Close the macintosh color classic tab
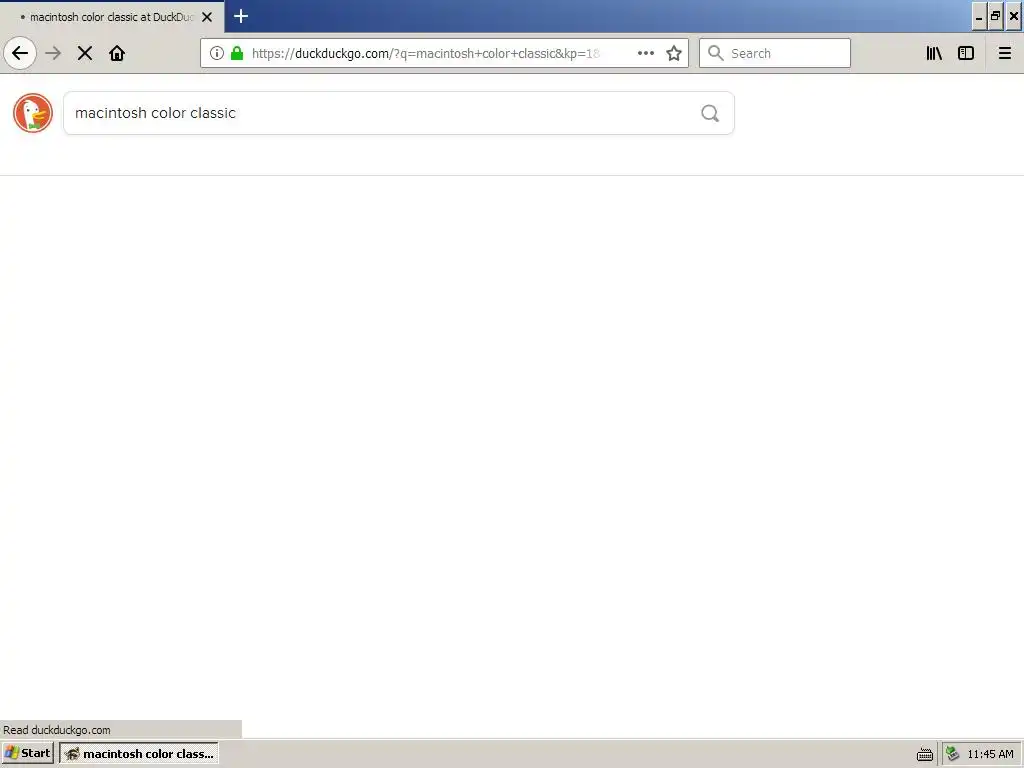The height and width of the screenshot is (768, 1024). [x=207, y=17]
